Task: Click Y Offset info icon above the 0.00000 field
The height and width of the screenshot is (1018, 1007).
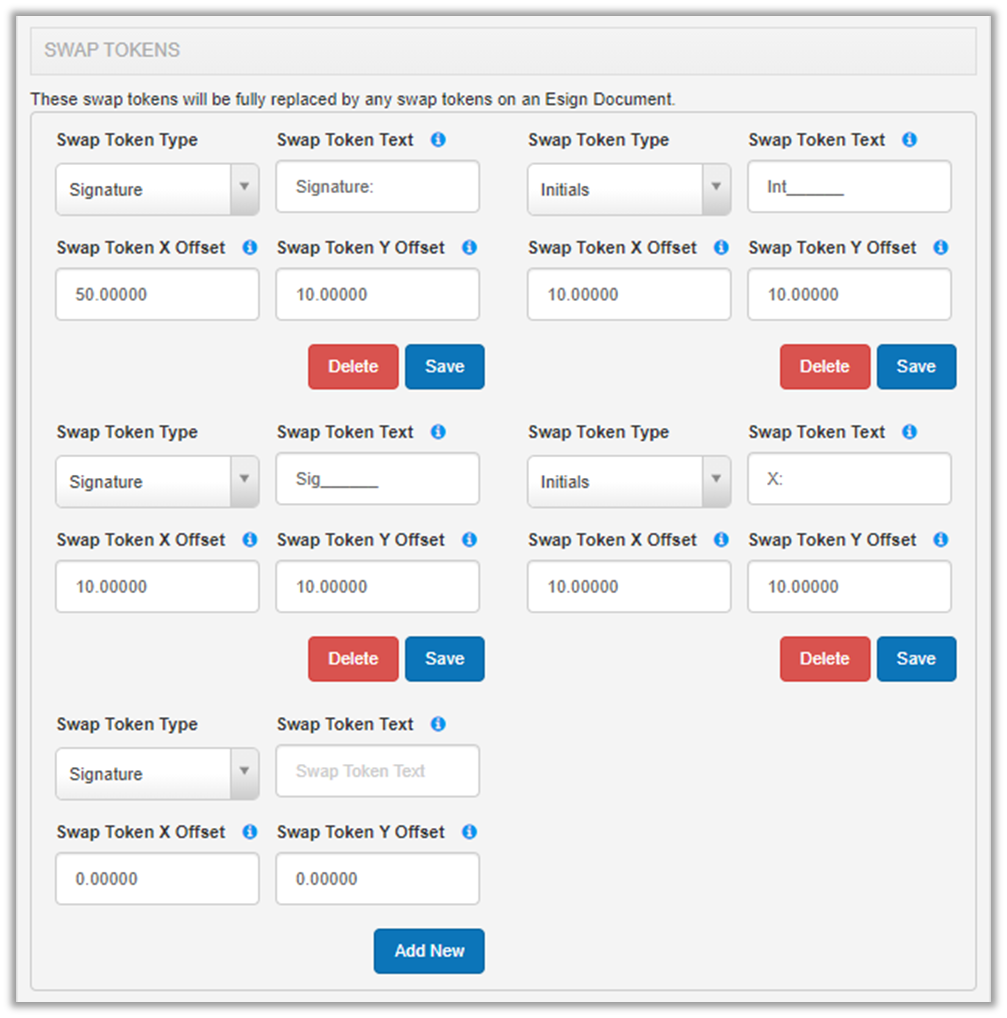Action: coord(469,832)
